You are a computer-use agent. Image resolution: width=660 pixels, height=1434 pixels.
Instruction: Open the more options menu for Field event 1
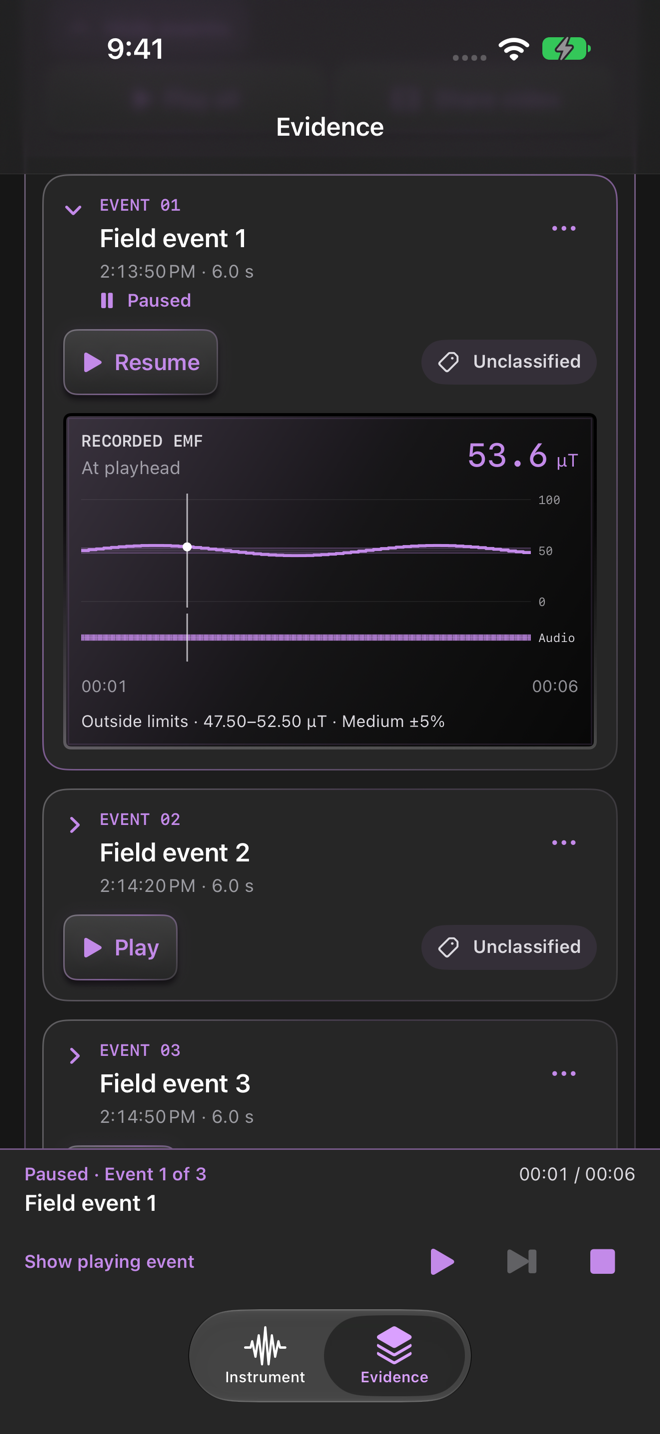[x=564, y=229]
